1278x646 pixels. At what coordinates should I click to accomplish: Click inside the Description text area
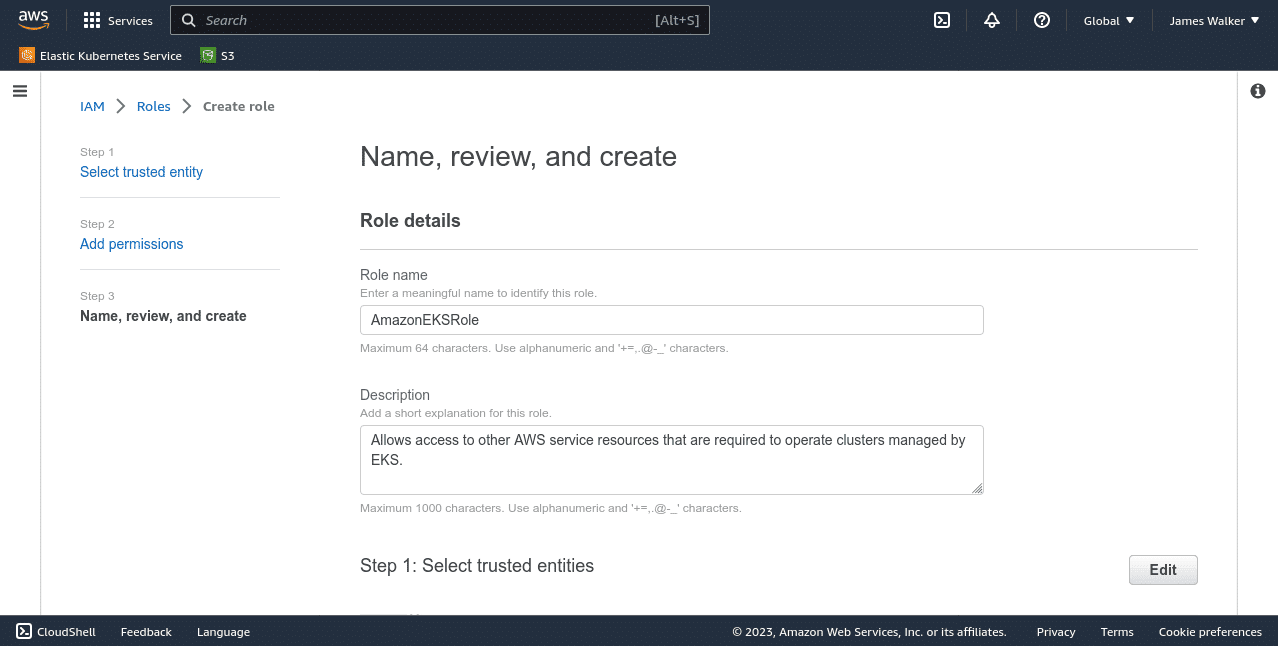672,460
